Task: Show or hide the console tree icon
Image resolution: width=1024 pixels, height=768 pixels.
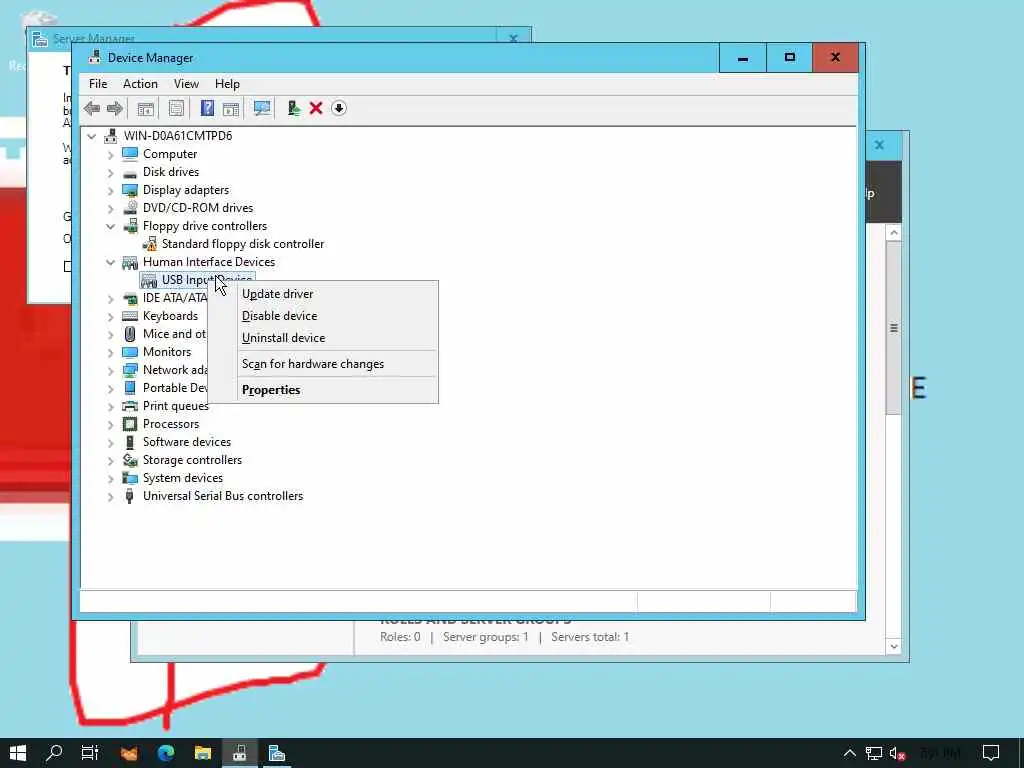Action: [x=146, y=108]
